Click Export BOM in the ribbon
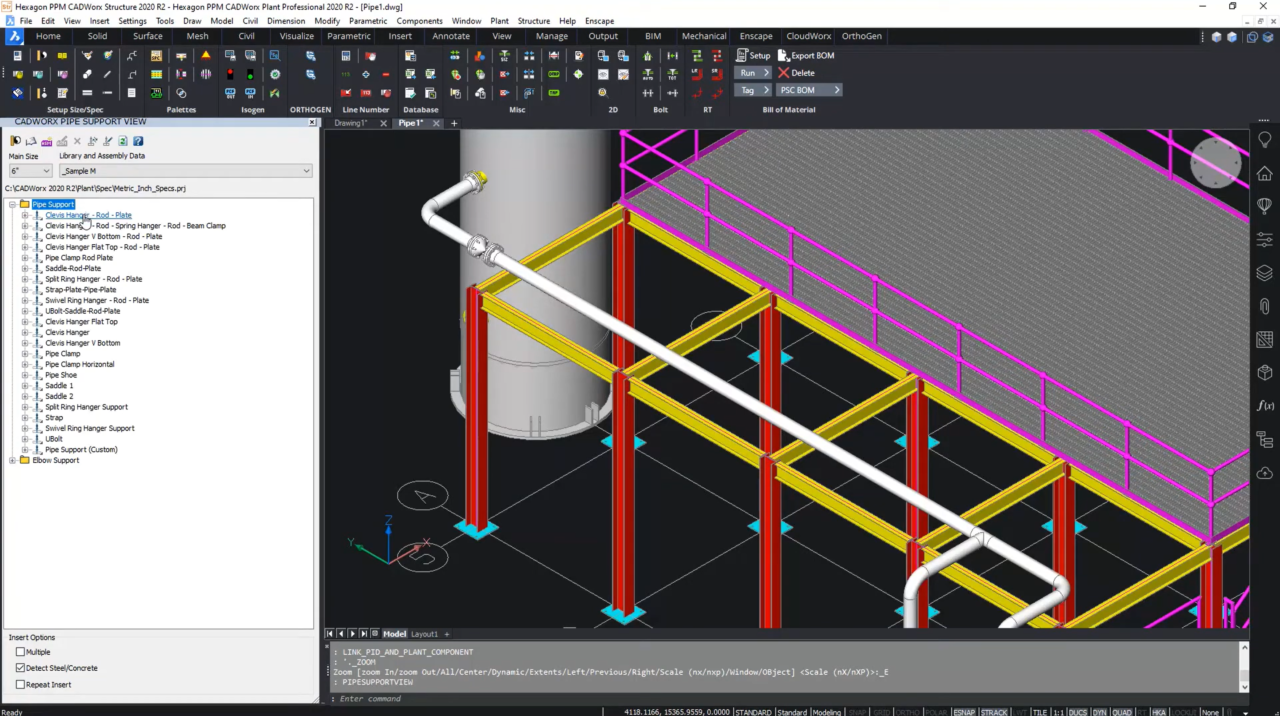The width and height of the screenshot is (1280, 716). click(806, 55)
